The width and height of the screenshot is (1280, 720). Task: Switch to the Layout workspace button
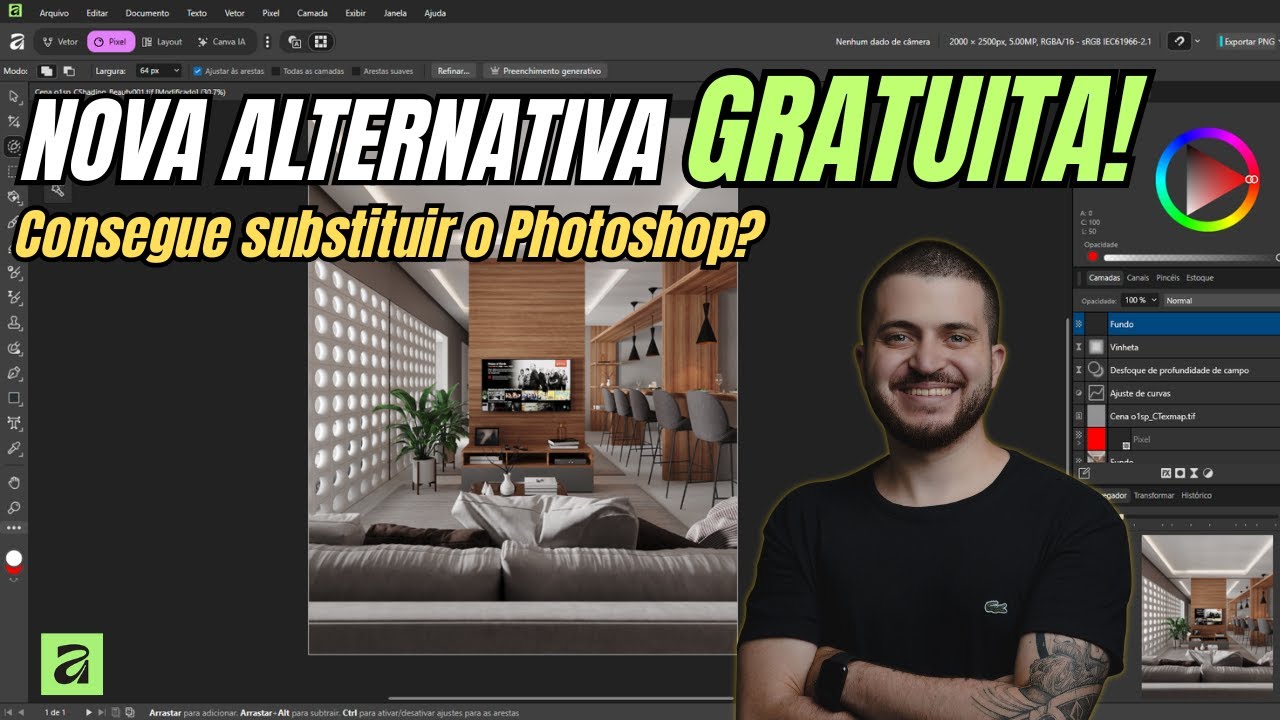tap(162, 42)
